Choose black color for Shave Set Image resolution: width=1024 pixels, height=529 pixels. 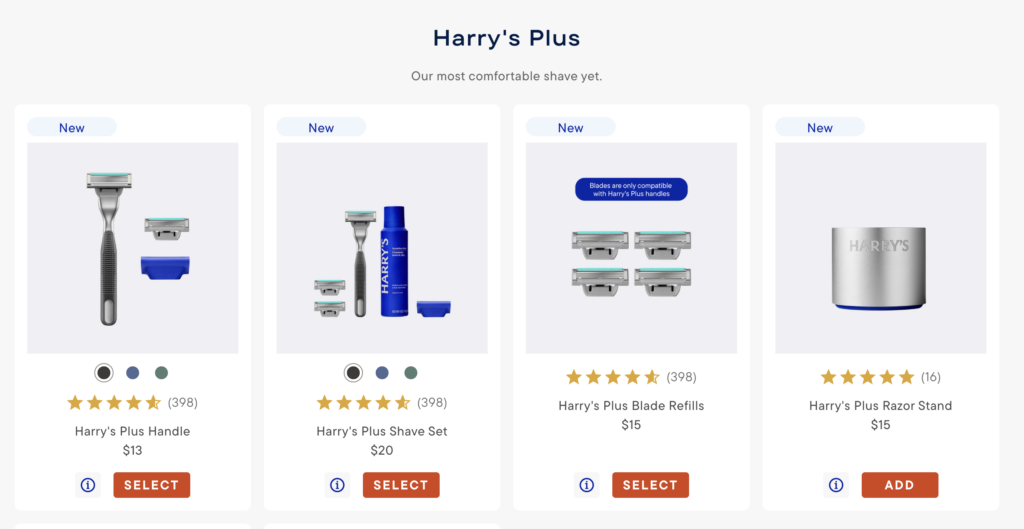click(353, 373)
